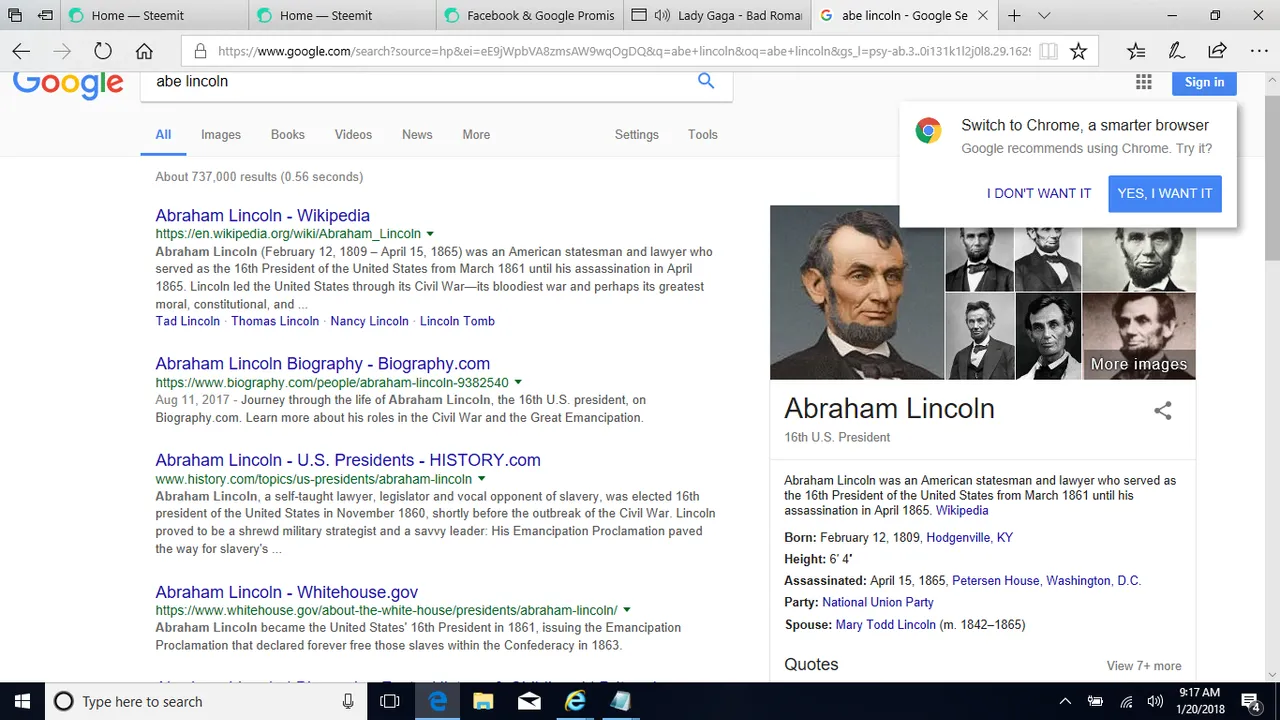
Task: Open File Explorer from the taskbar
Action: pos(483,701)
